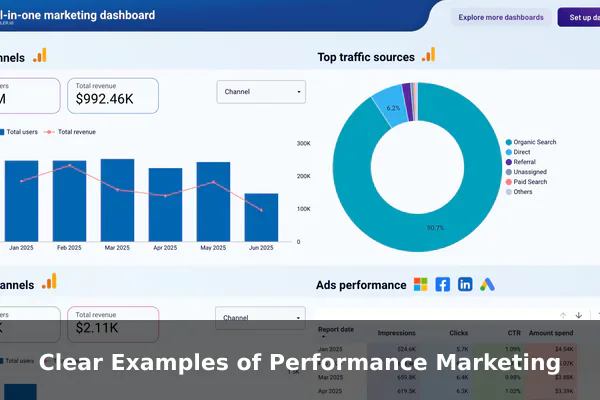Sort by the Impressions column header
This screenshot has height=400, width=600.
[396, 333]
